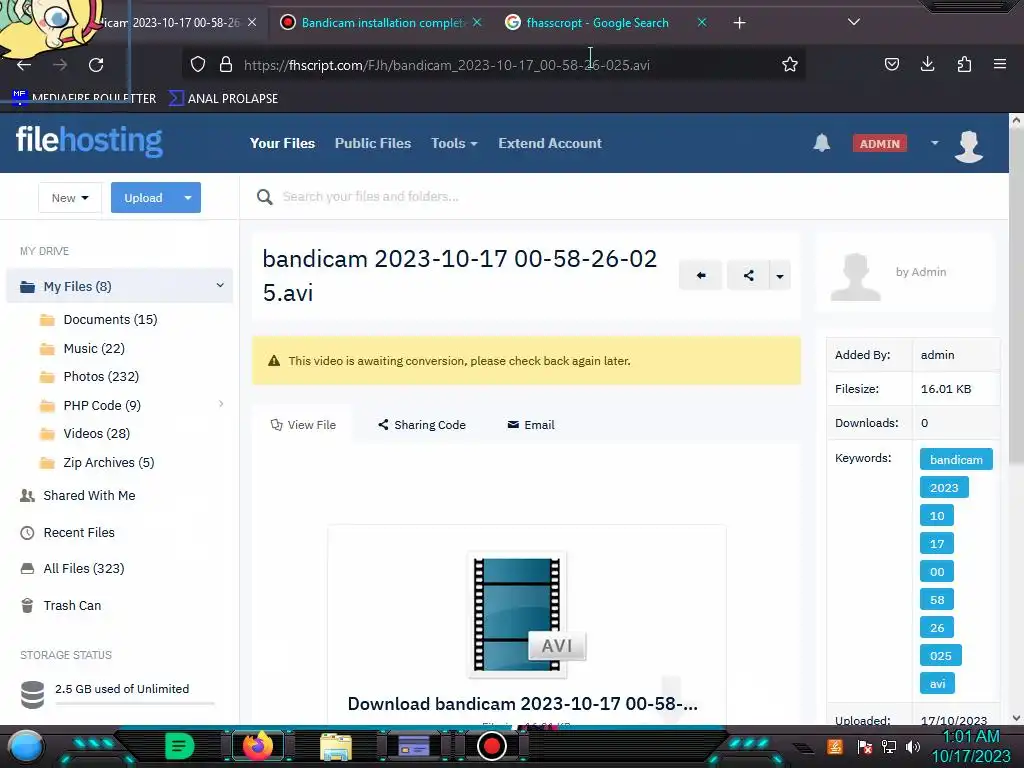Viewport: 1024px width, 768px height.
Task: Expand the PHP Code folder
Action: pyautogui.click(x=221, y=404)
